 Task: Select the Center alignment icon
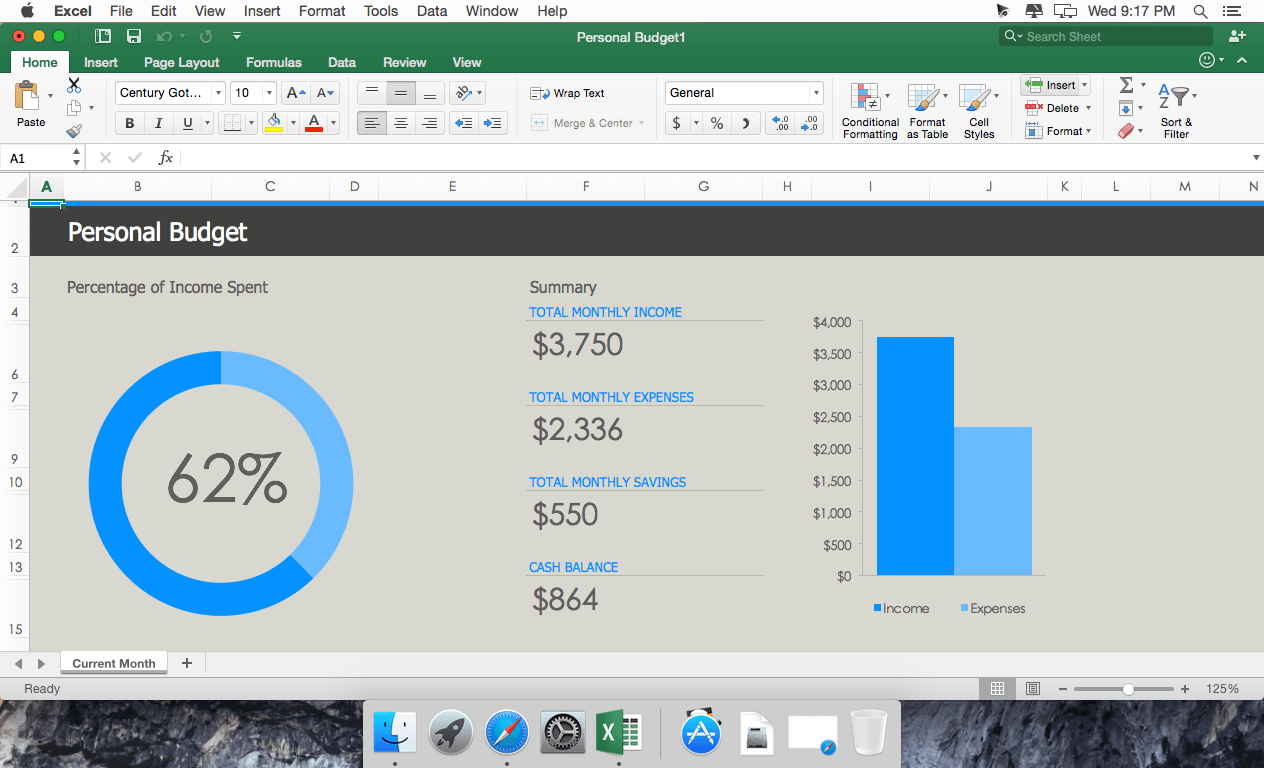point(401,122)
